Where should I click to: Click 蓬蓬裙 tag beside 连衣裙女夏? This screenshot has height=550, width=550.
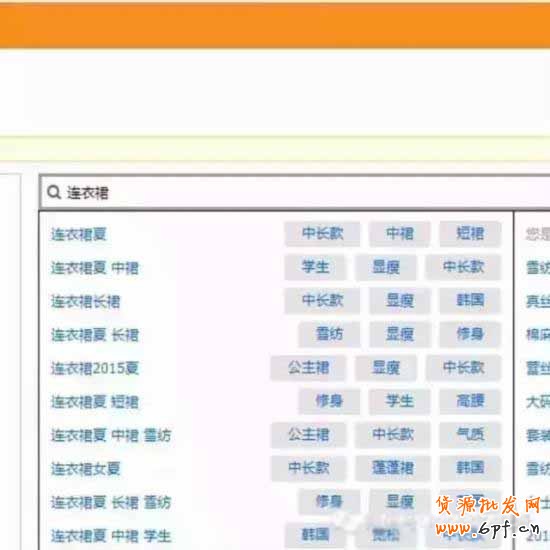(x=393, y=468)
